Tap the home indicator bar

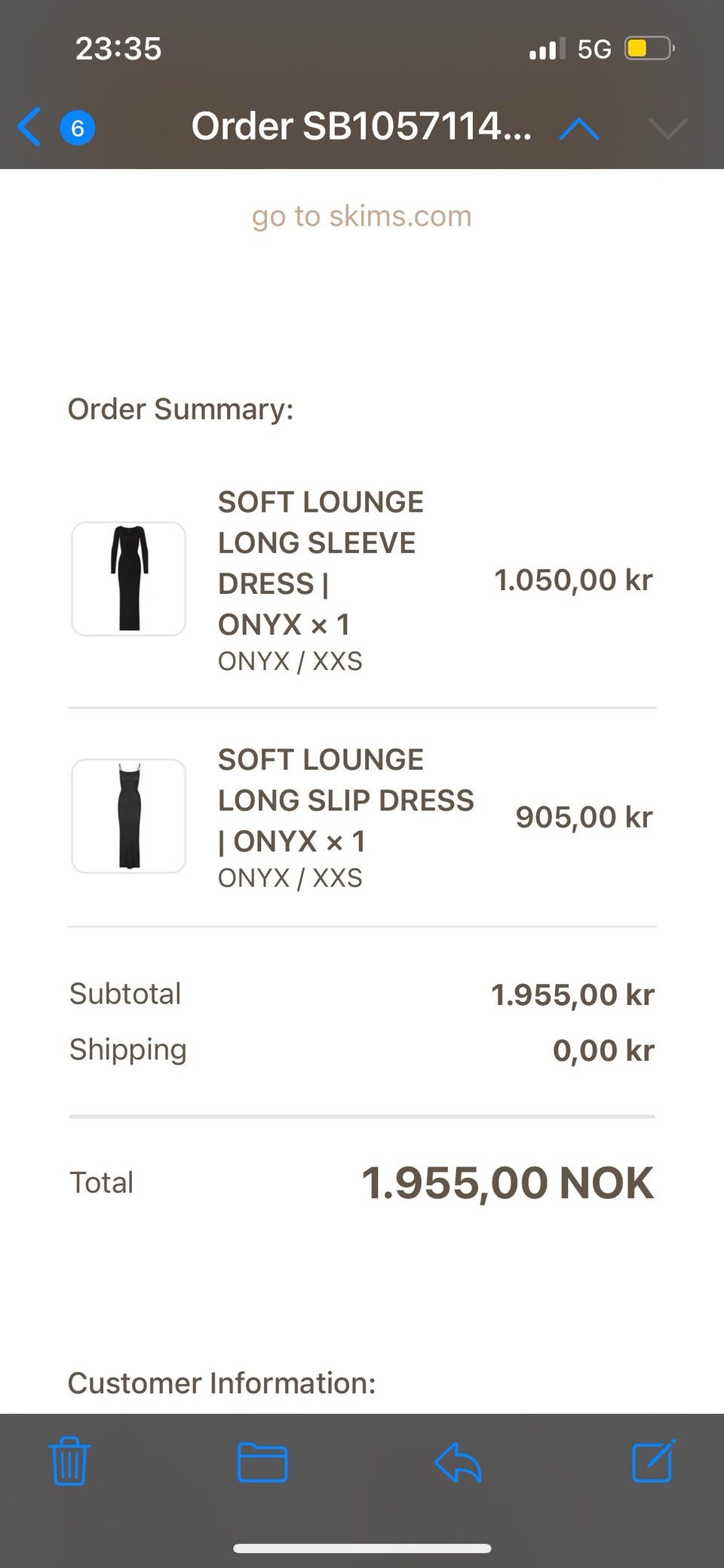point(362,1548)
